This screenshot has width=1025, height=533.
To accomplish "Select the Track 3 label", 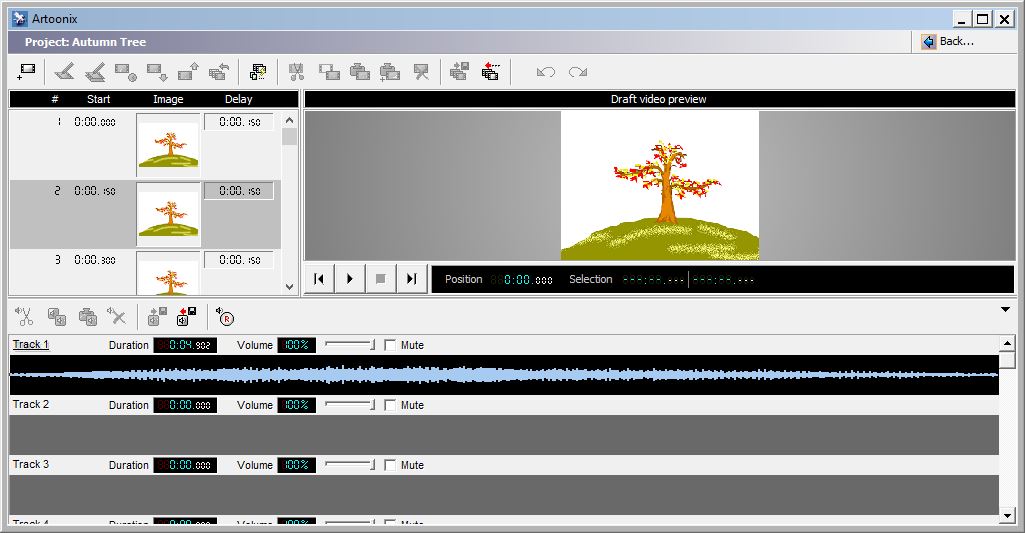I will 31,464.
